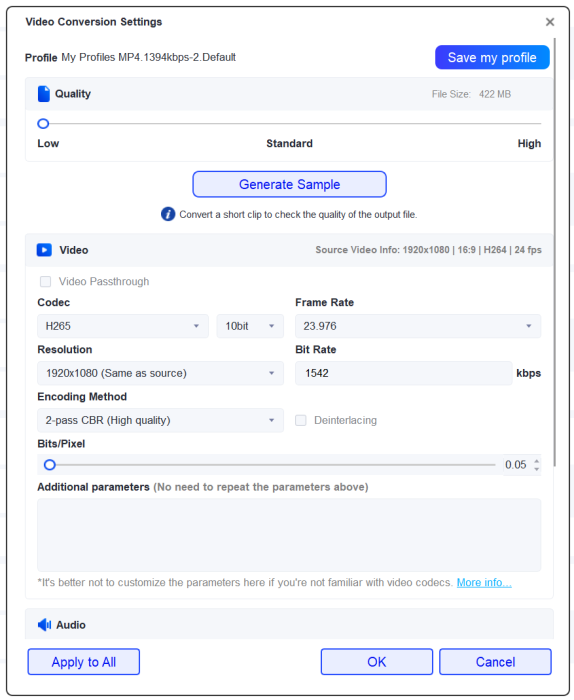Click the Generate Sample button
574x700 pixels.
pyautogui.click(x=289, y=184)
